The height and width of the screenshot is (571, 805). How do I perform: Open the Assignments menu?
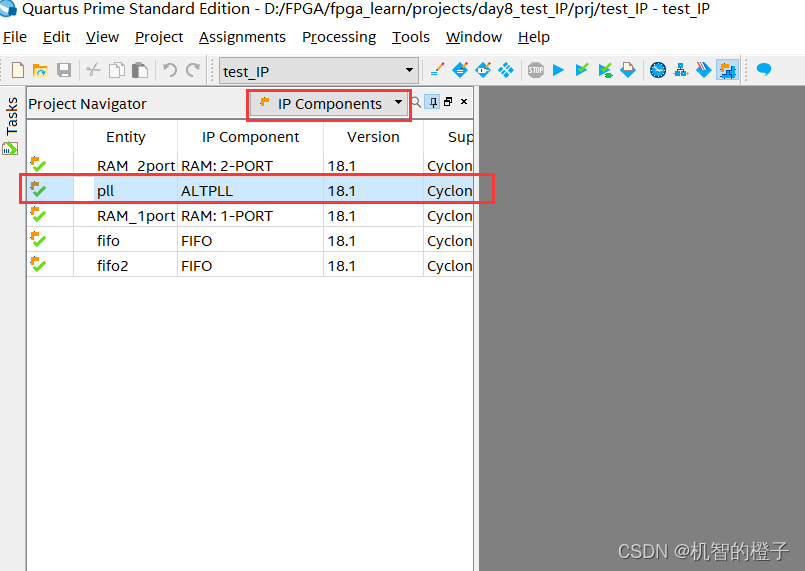click(242, 37)
